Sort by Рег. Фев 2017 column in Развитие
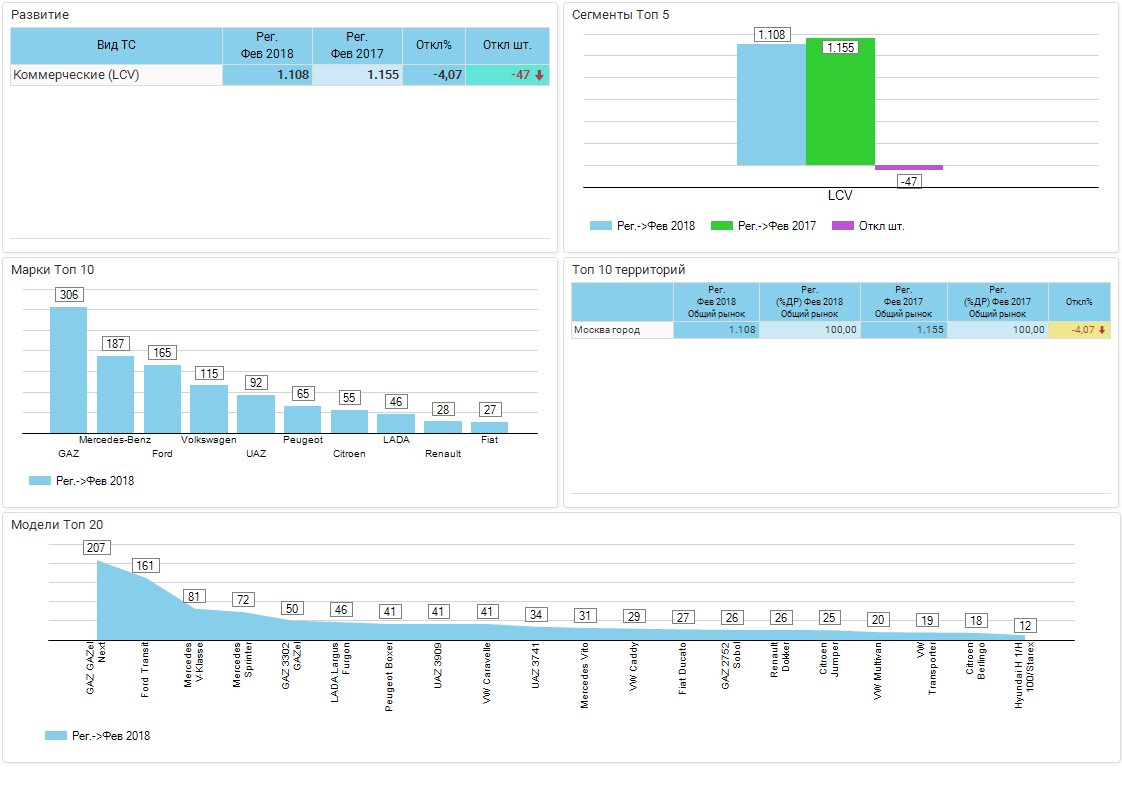Viewport: 1122px width, 793px height. [357, 45]
